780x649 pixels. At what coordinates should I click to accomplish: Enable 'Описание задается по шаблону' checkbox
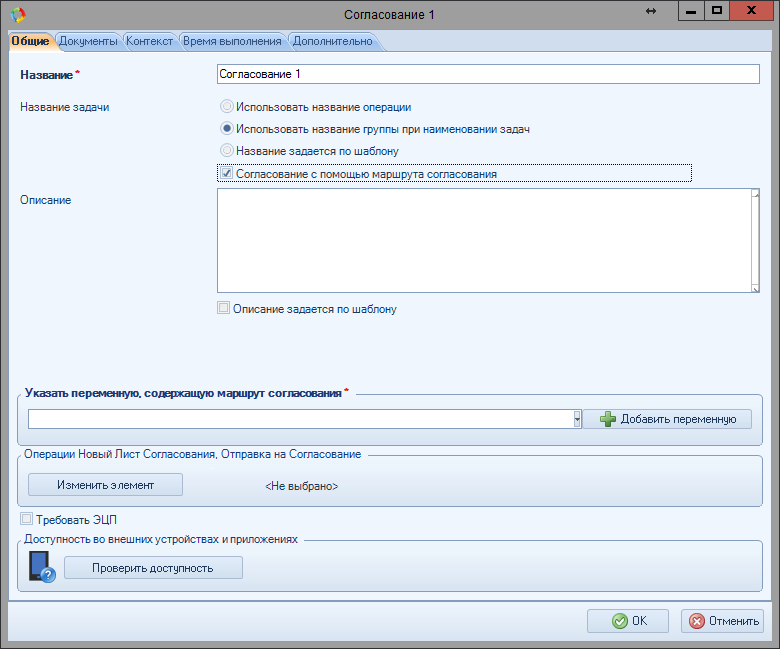coord(224,309)
